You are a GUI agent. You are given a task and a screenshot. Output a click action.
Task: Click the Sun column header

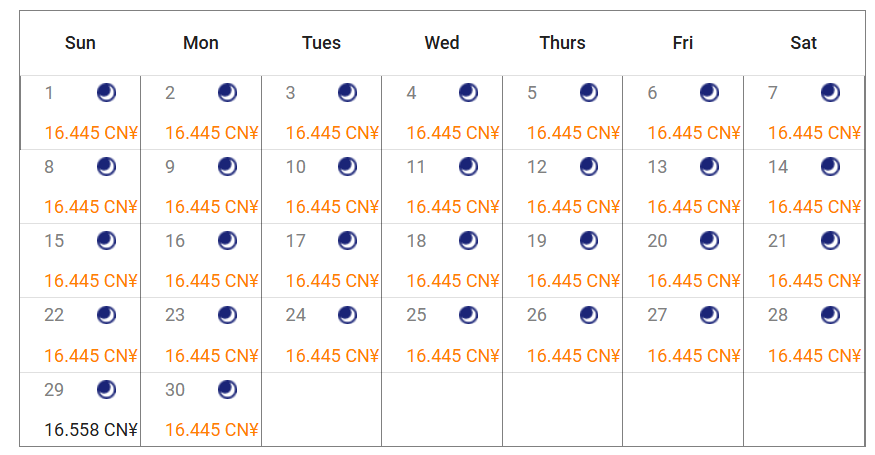click(x=80, y=43)
